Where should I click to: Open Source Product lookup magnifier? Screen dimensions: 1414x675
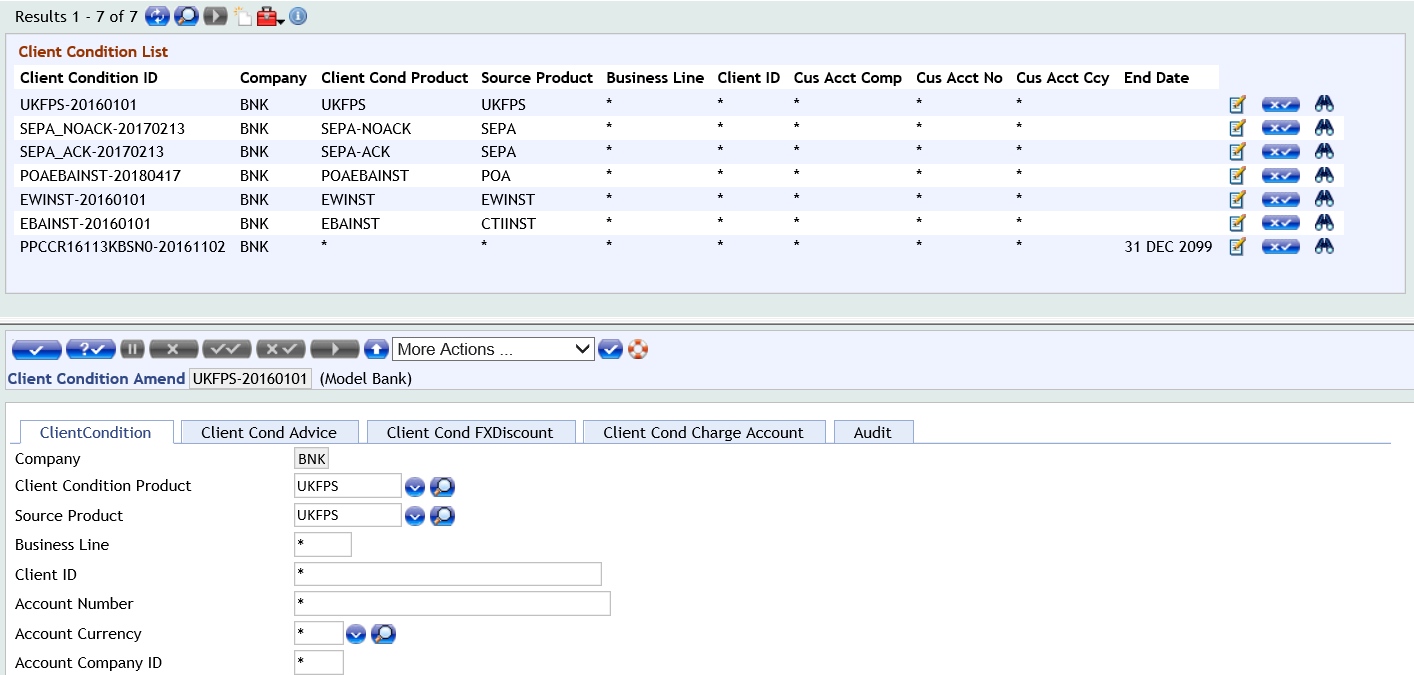pyautogui.click(x=442, y=516)
